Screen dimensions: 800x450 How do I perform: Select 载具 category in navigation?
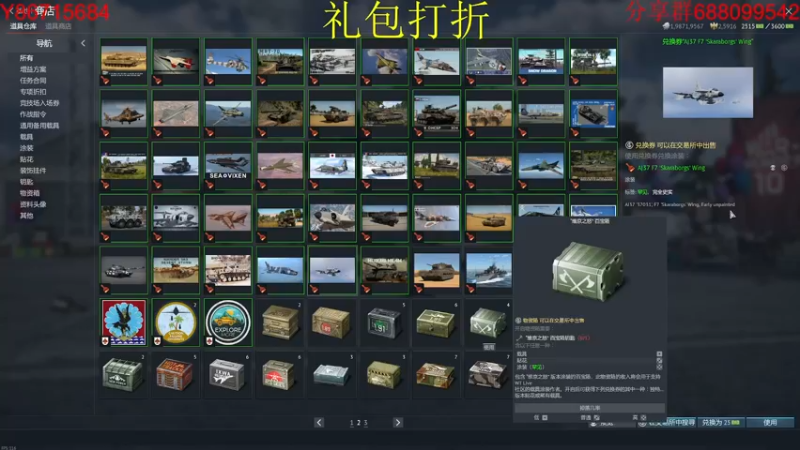27,137
